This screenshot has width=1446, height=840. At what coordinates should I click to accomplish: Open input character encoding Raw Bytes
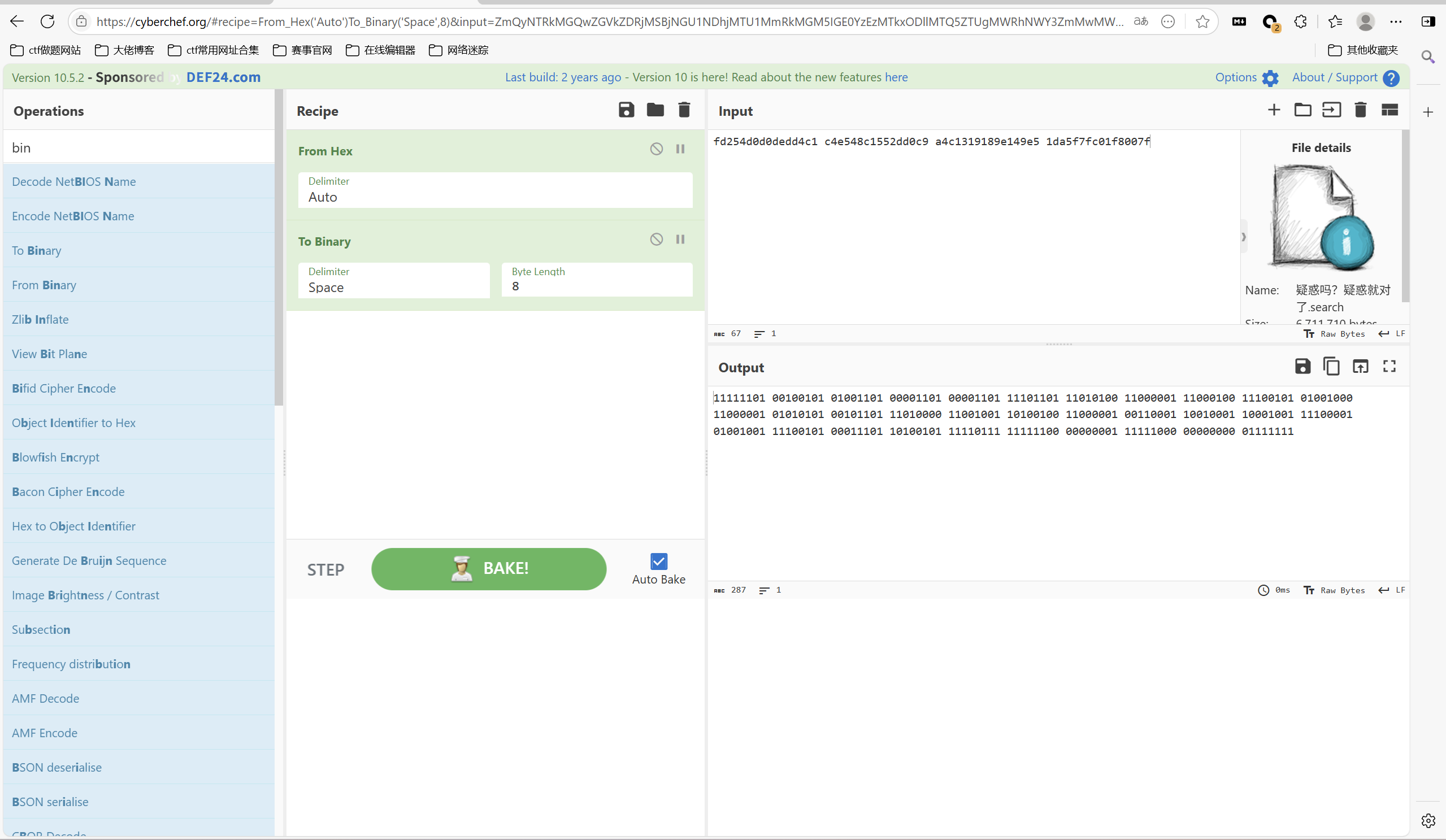[1335, 333]
